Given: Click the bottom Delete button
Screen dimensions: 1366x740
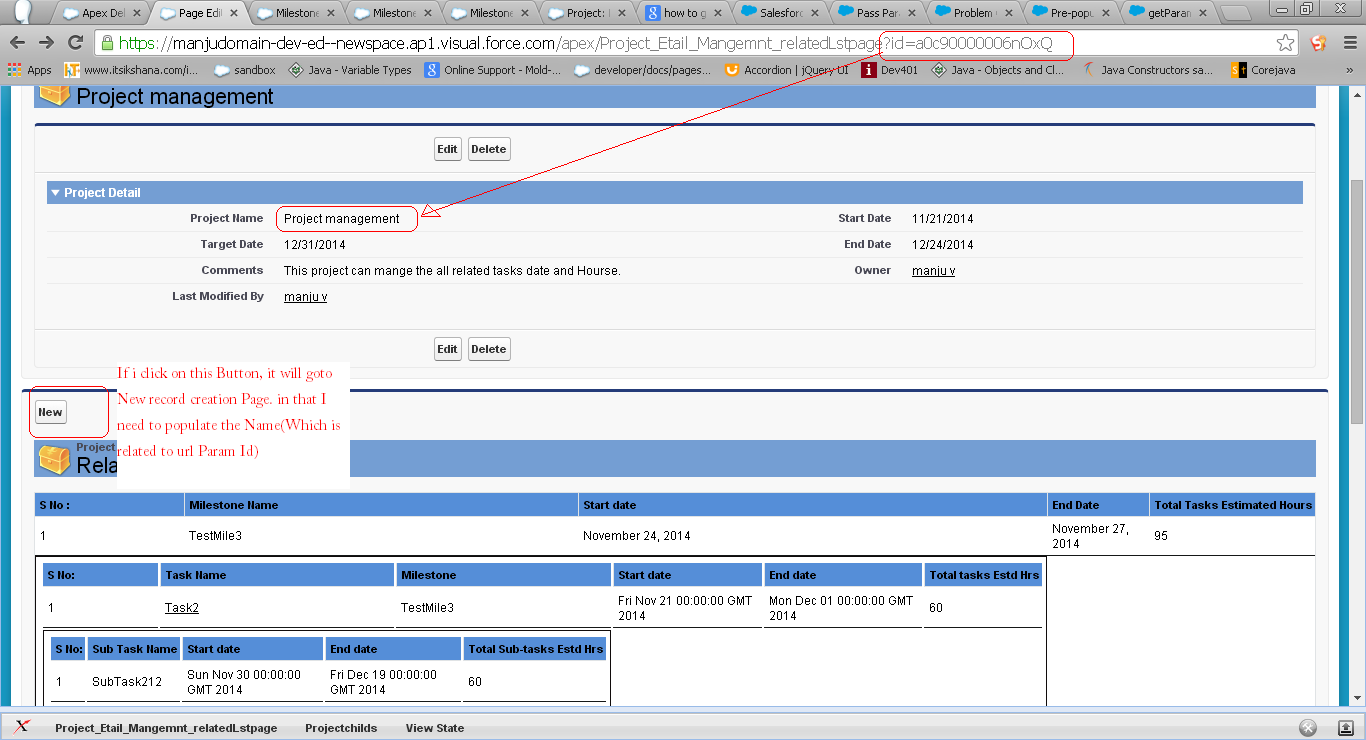Looking at the screenshot, I should click(x=489, y=349).
